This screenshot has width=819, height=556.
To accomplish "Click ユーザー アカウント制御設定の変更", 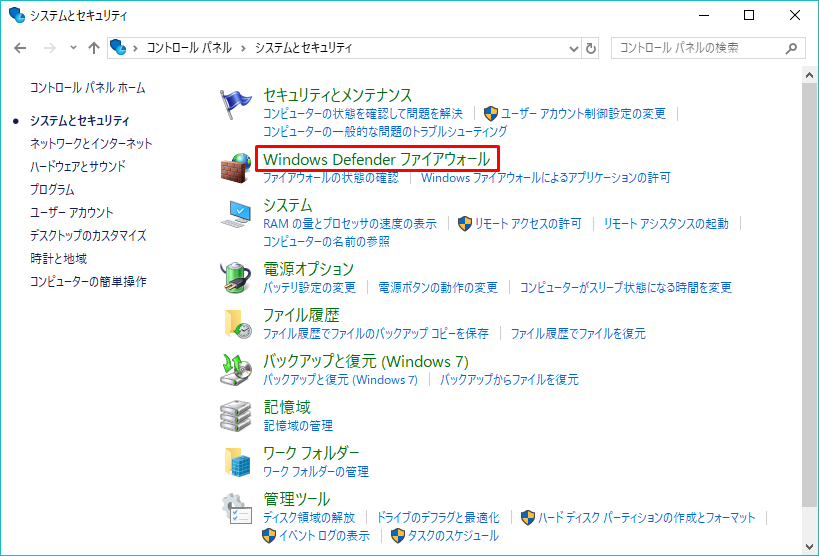I will click(x=583, y=113).
